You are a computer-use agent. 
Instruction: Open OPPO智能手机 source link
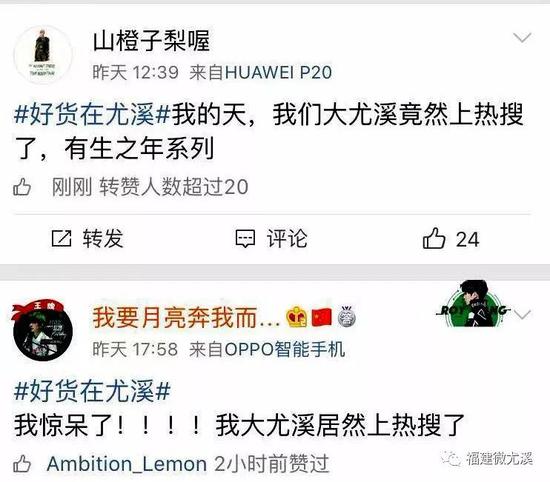pos(284,349)
